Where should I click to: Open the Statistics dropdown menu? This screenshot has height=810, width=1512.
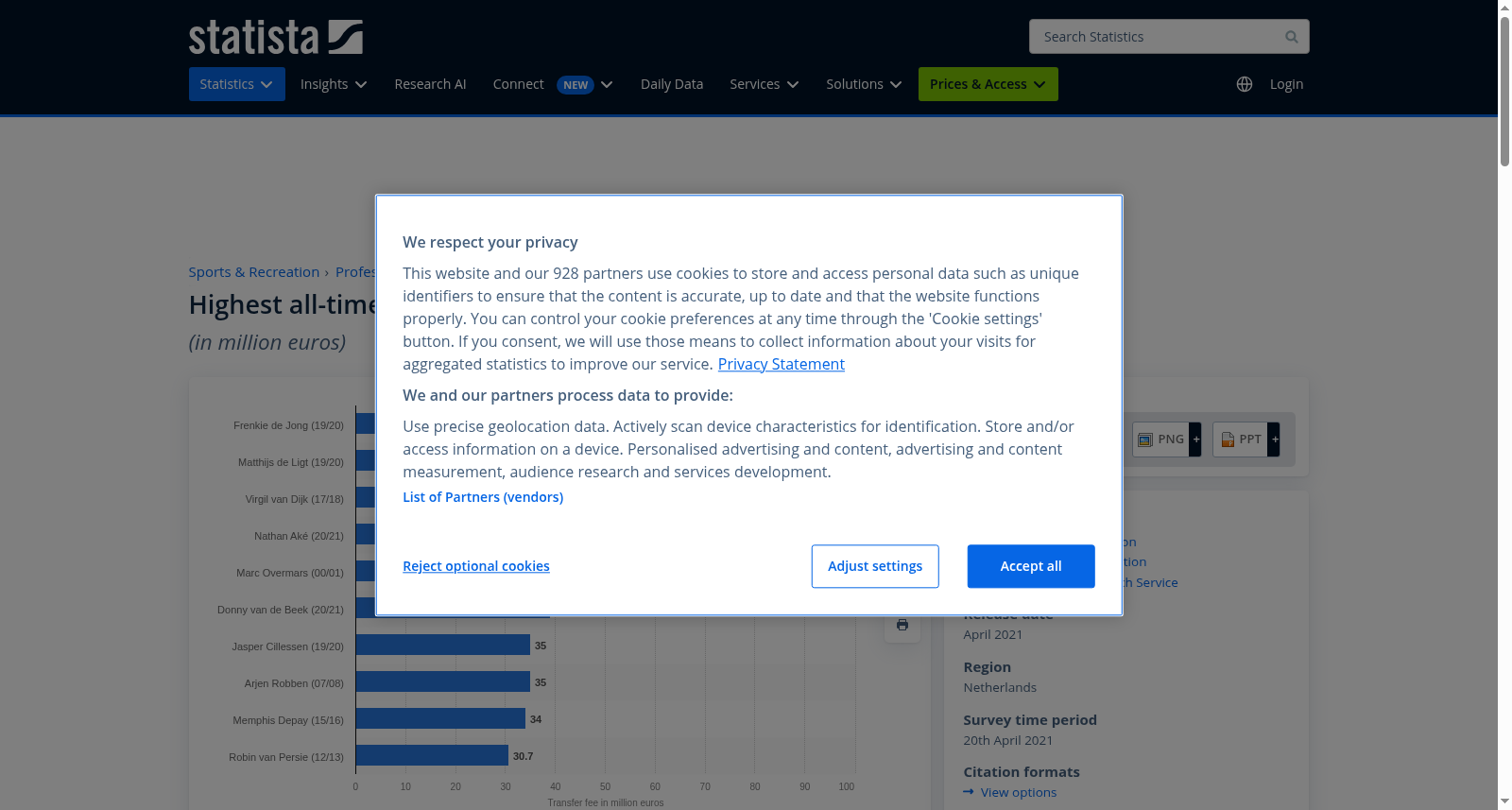click(x=236, y=84)
